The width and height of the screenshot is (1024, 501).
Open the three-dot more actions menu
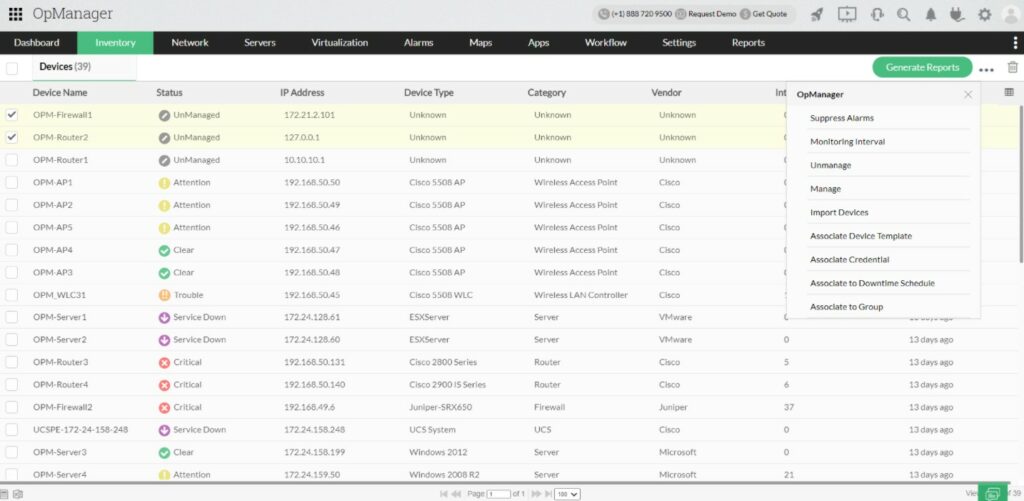click(x=986, y=69)
